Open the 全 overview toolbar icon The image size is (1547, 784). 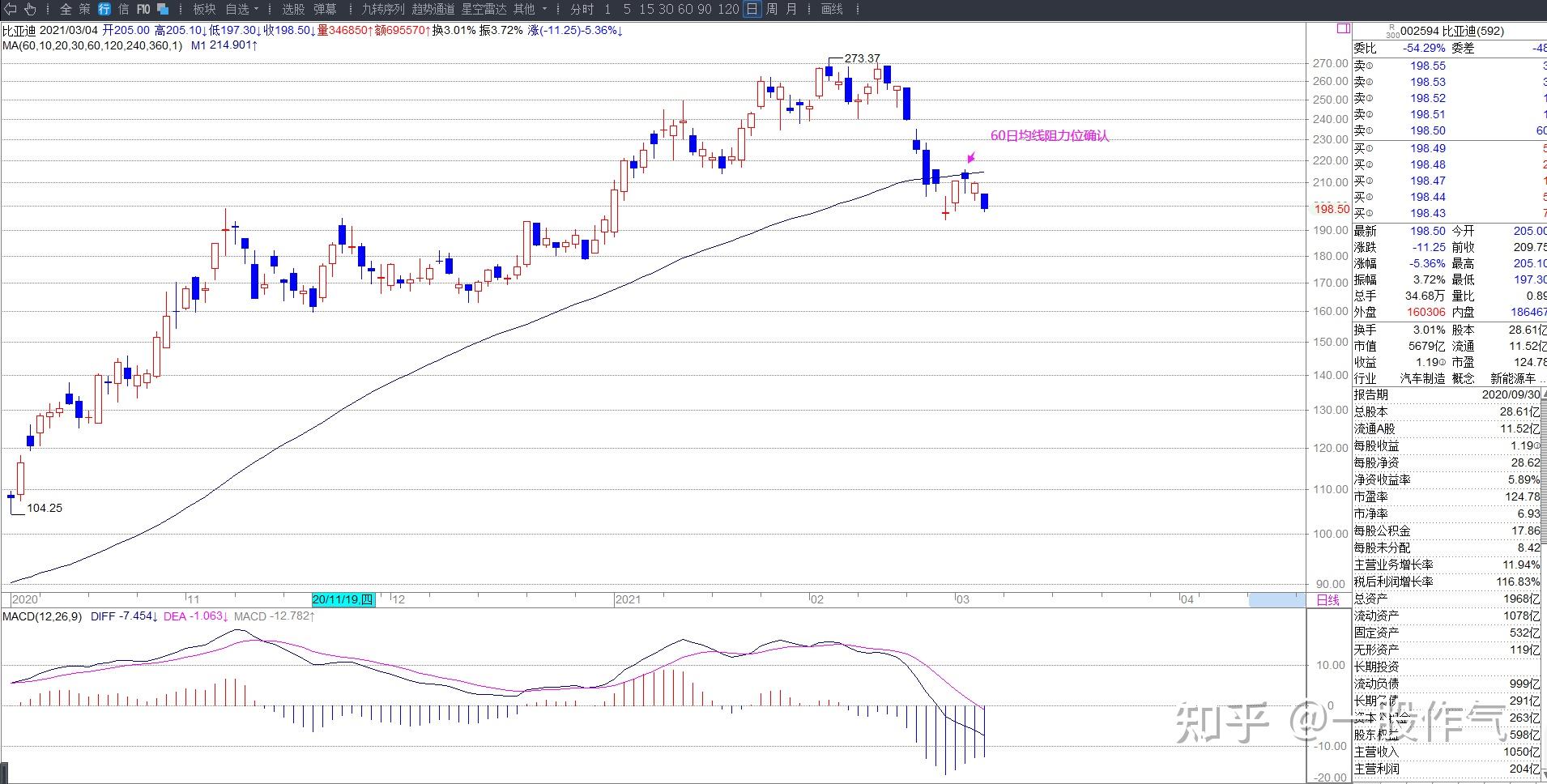click(x=66, y=9)
